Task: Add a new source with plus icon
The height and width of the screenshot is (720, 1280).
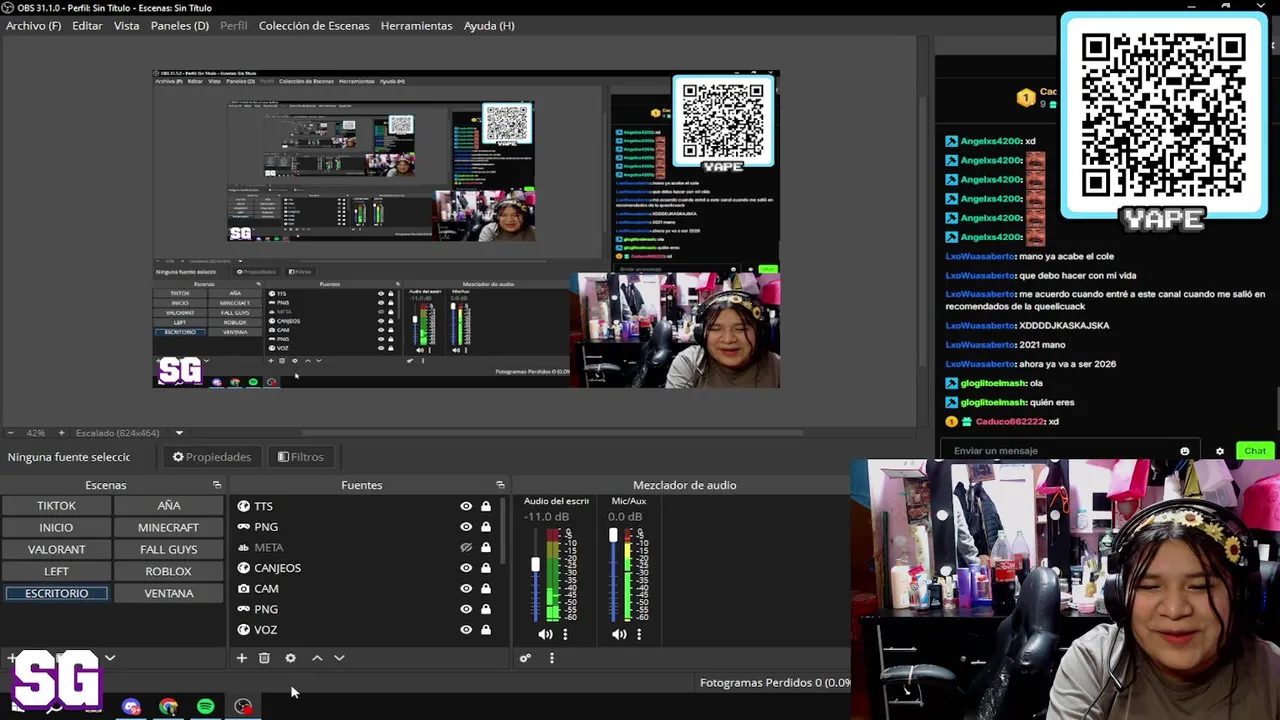Action: [x=241, y=658]
